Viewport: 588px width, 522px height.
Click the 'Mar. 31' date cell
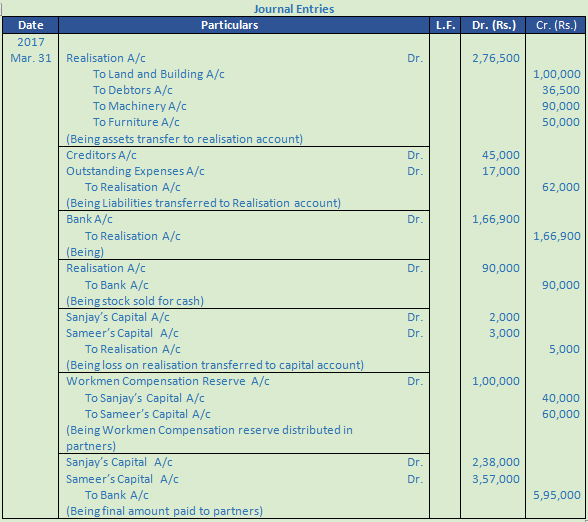click(31, 58)
